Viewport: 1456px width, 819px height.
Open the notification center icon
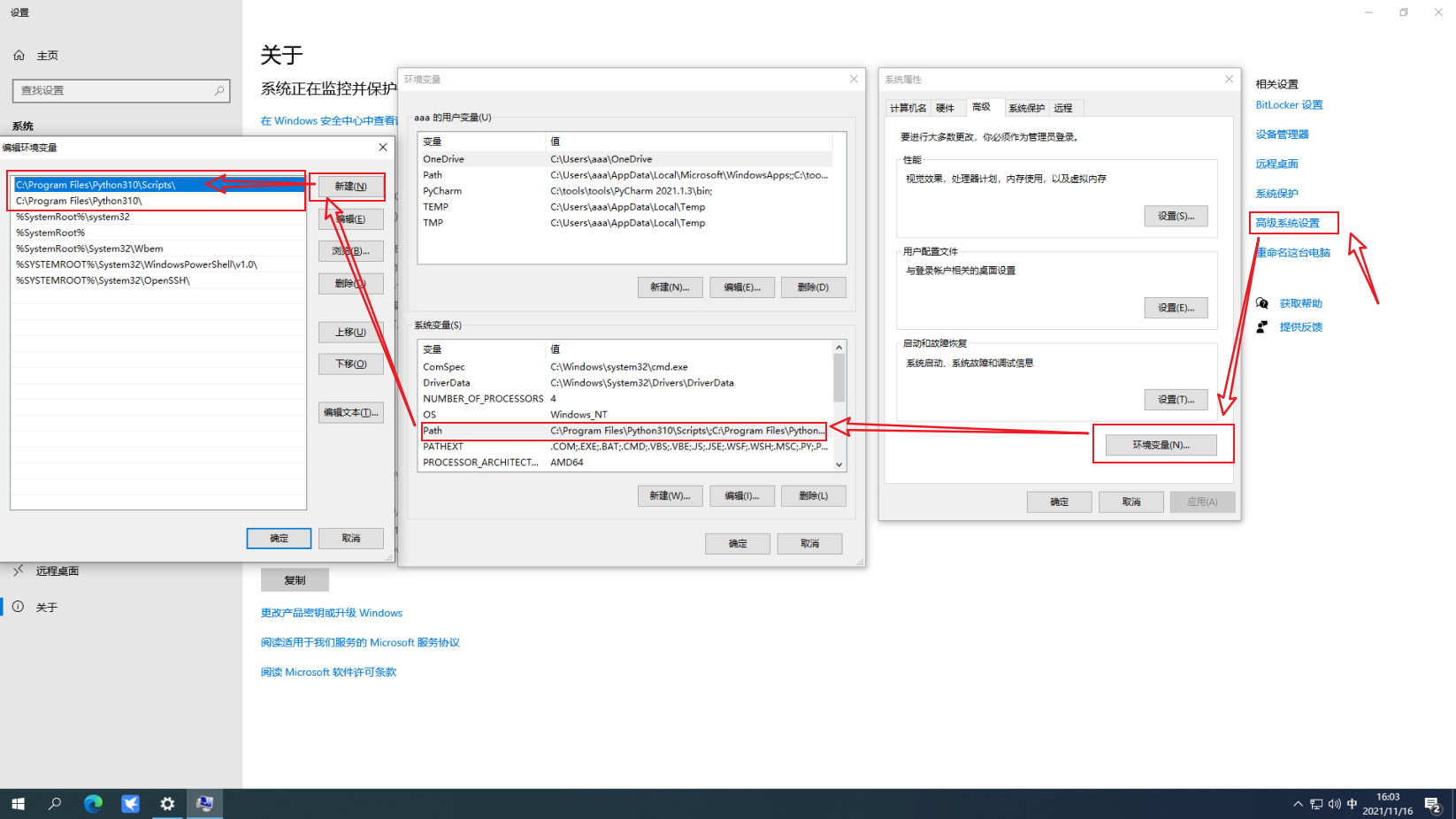click(x=1433, y=804)
